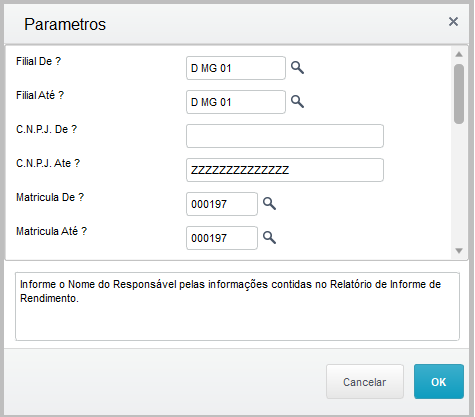
Task: Close the Parametros dialog with X
Action: (453, 22)
